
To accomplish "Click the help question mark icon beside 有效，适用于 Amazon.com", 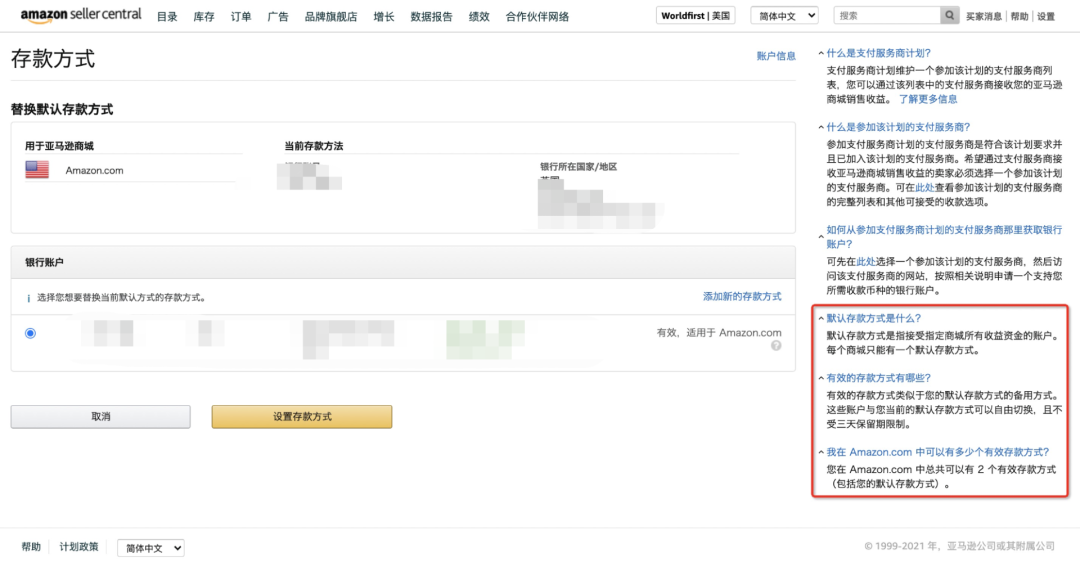I will pos(776,346).
